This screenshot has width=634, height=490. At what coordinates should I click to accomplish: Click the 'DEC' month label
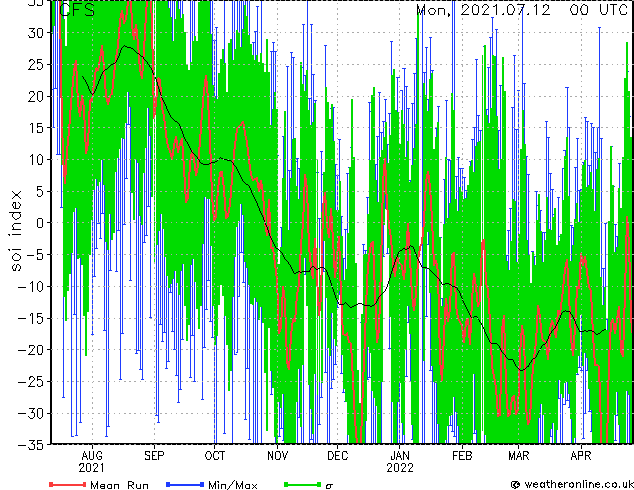338,456
